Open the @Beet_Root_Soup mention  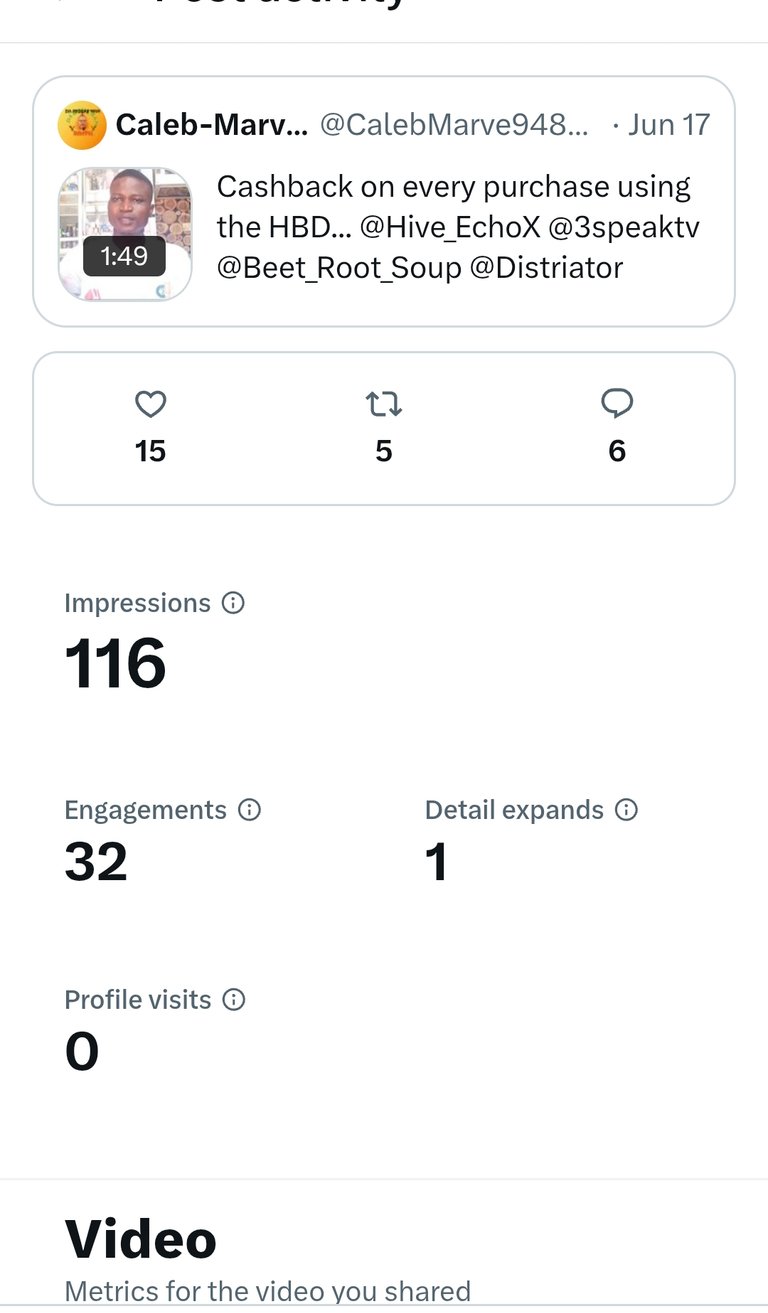tap(339, 268)
